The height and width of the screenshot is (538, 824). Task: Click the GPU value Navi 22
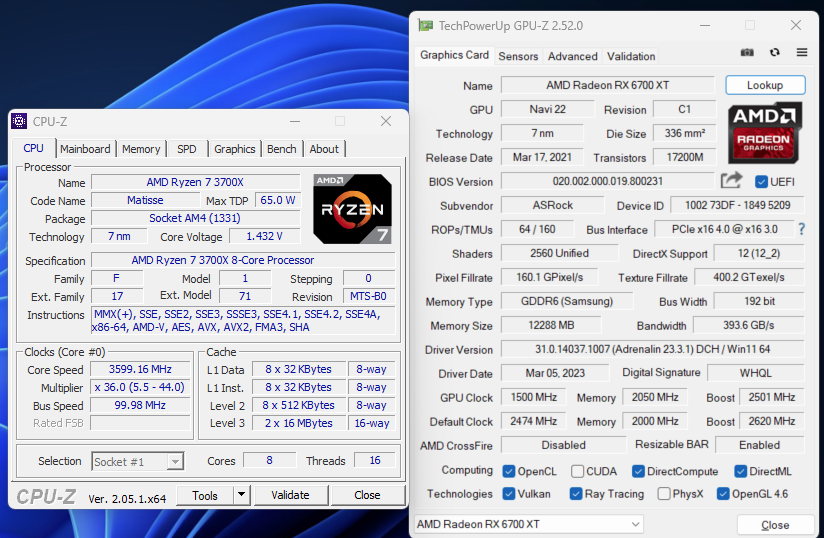pos(548,109)
